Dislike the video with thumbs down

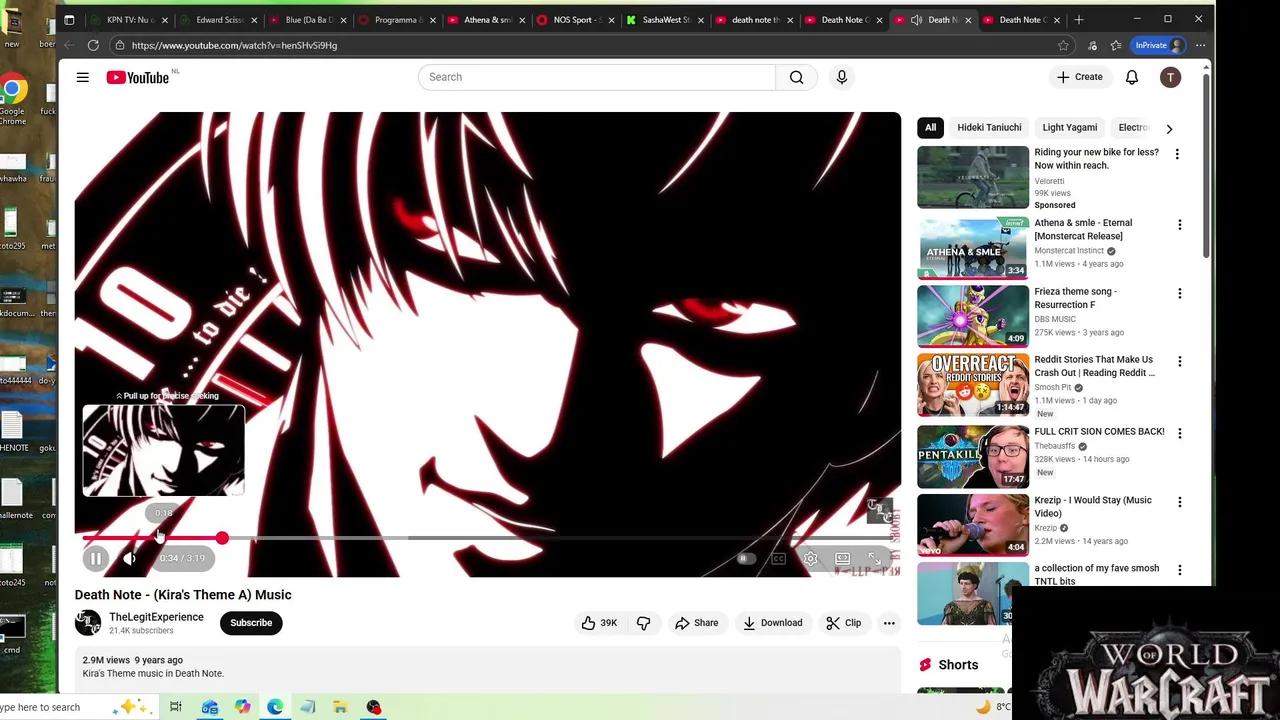[643, 623]
